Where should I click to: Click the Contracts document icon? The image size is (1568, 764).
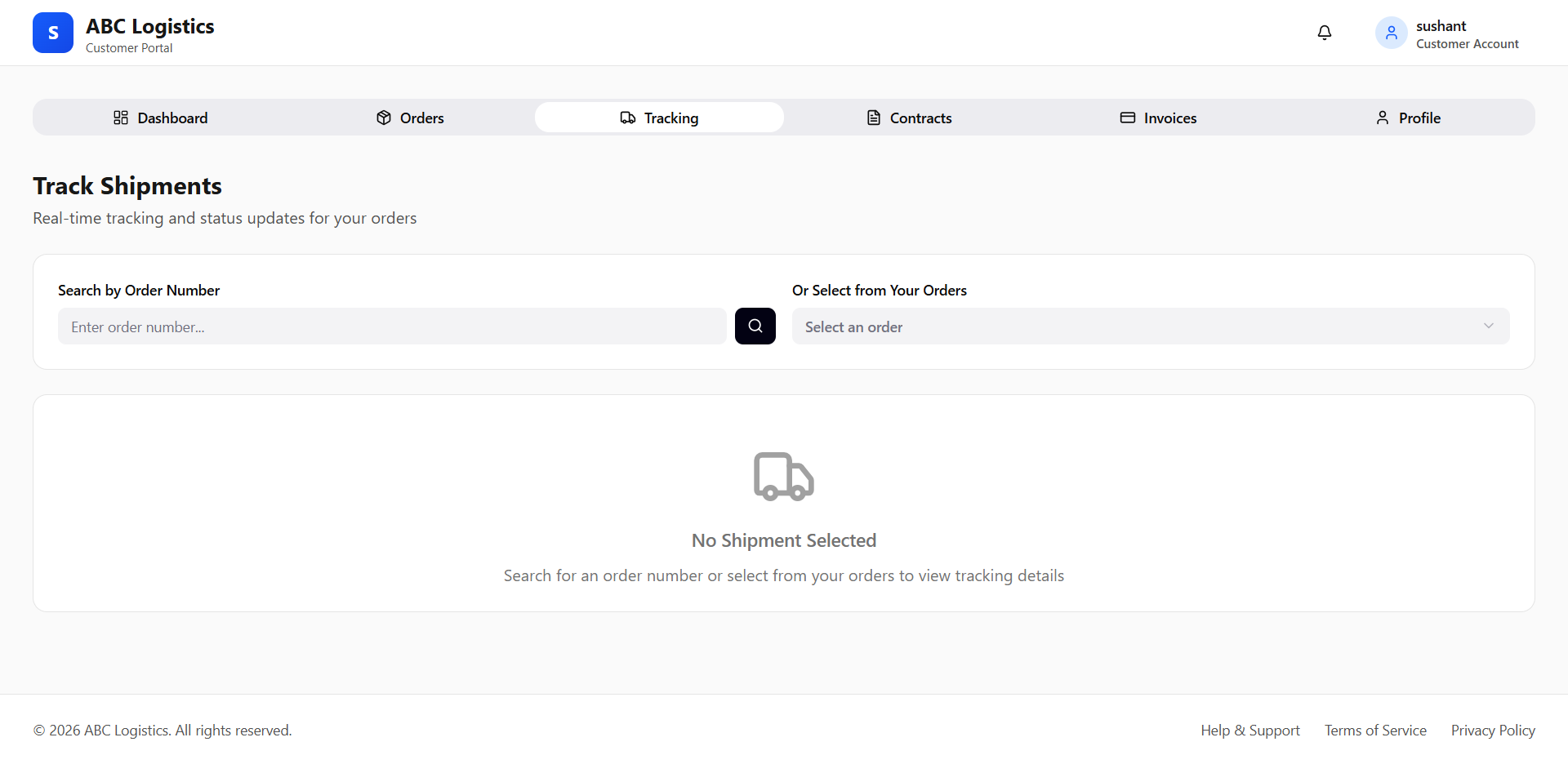873,118
